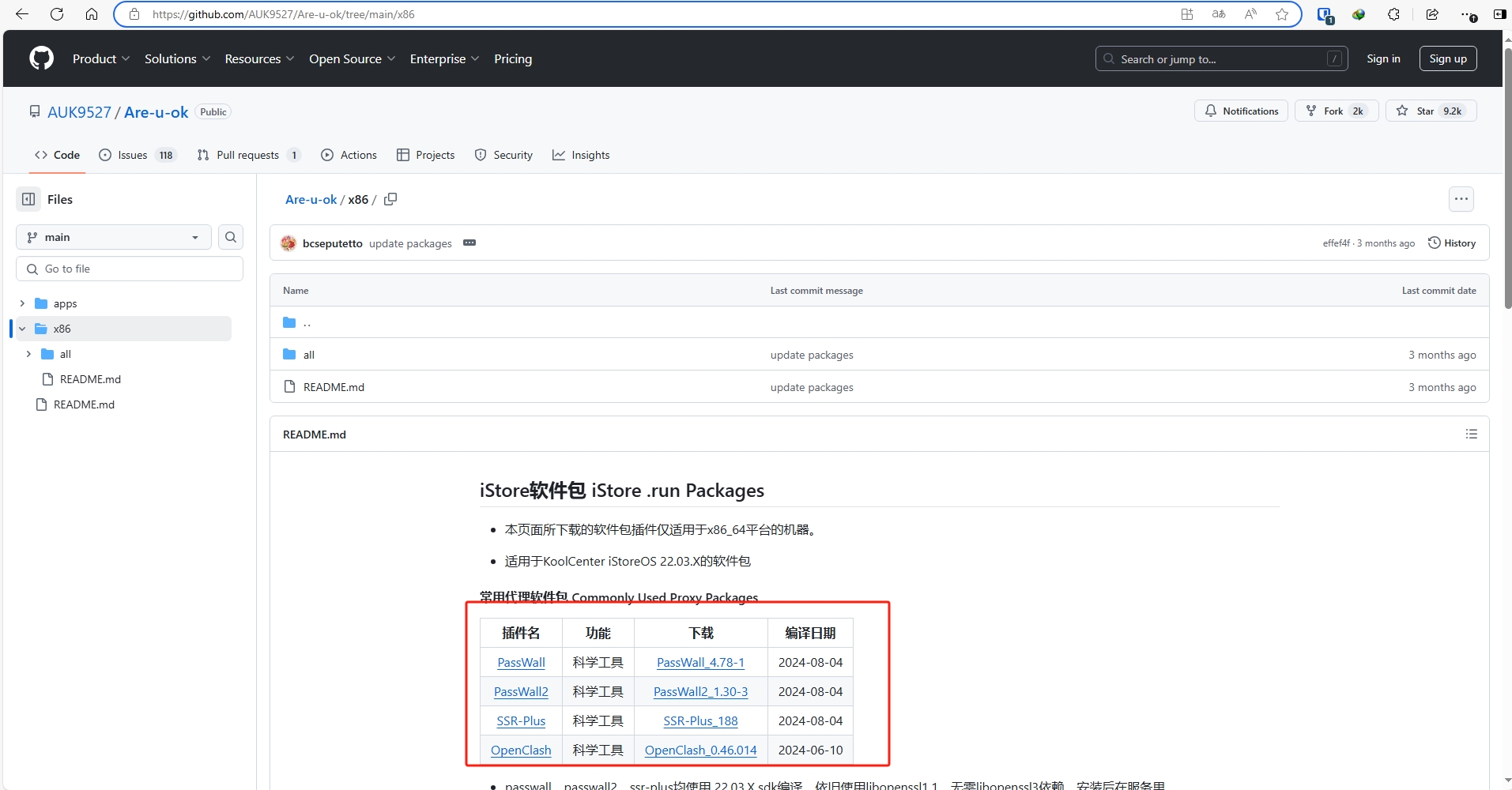Open the kebab menu for more options
Image resolution: width=1512 pixels, height=790 pixels.
(1461, 199)
